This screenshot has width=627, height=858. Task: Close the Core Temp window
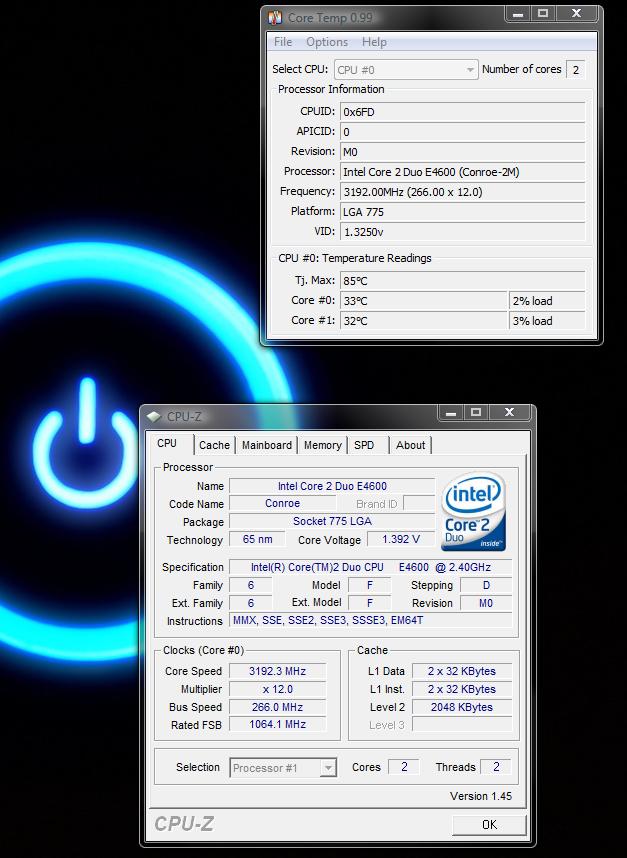577,14
